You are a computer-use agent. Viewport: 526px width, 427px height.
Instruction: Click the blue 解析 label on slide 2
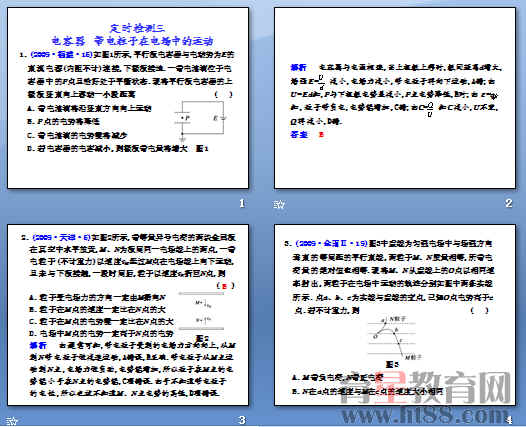tap(299, 67)
